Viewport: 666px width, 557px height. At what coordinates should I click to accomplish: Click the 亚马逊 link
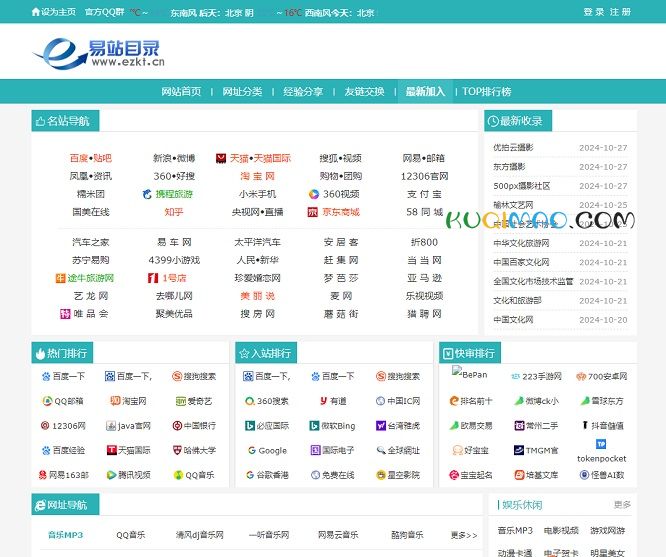tap(424, 278)
